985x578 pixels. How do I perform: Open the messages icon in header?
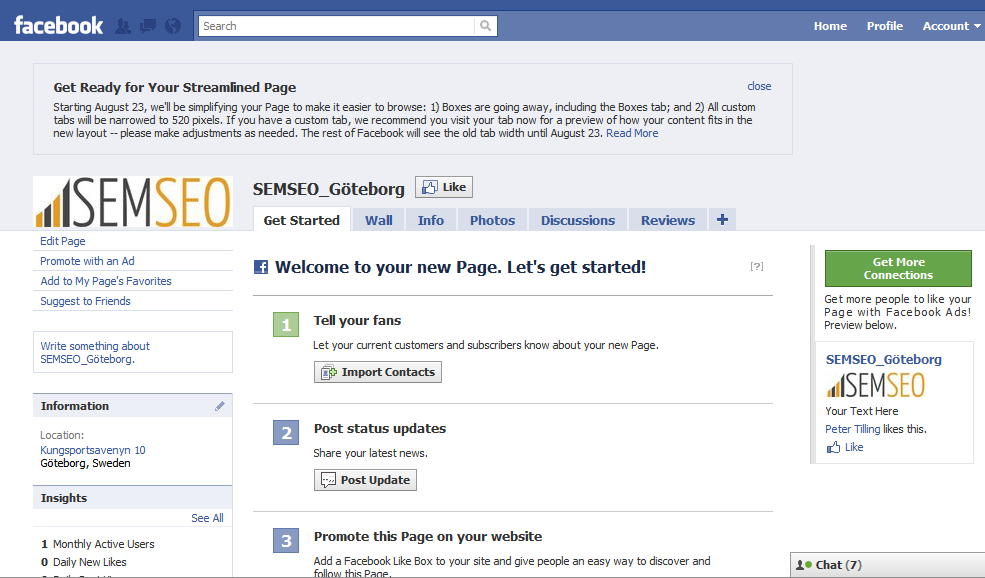pos(148,26)
